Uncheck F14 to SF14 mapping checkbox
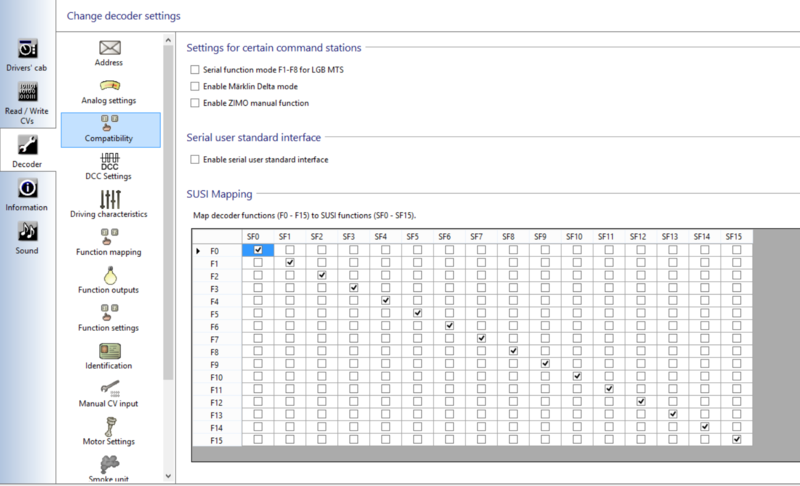The height and width of the screenshot is (486, 800). click(x=705, y=426)
